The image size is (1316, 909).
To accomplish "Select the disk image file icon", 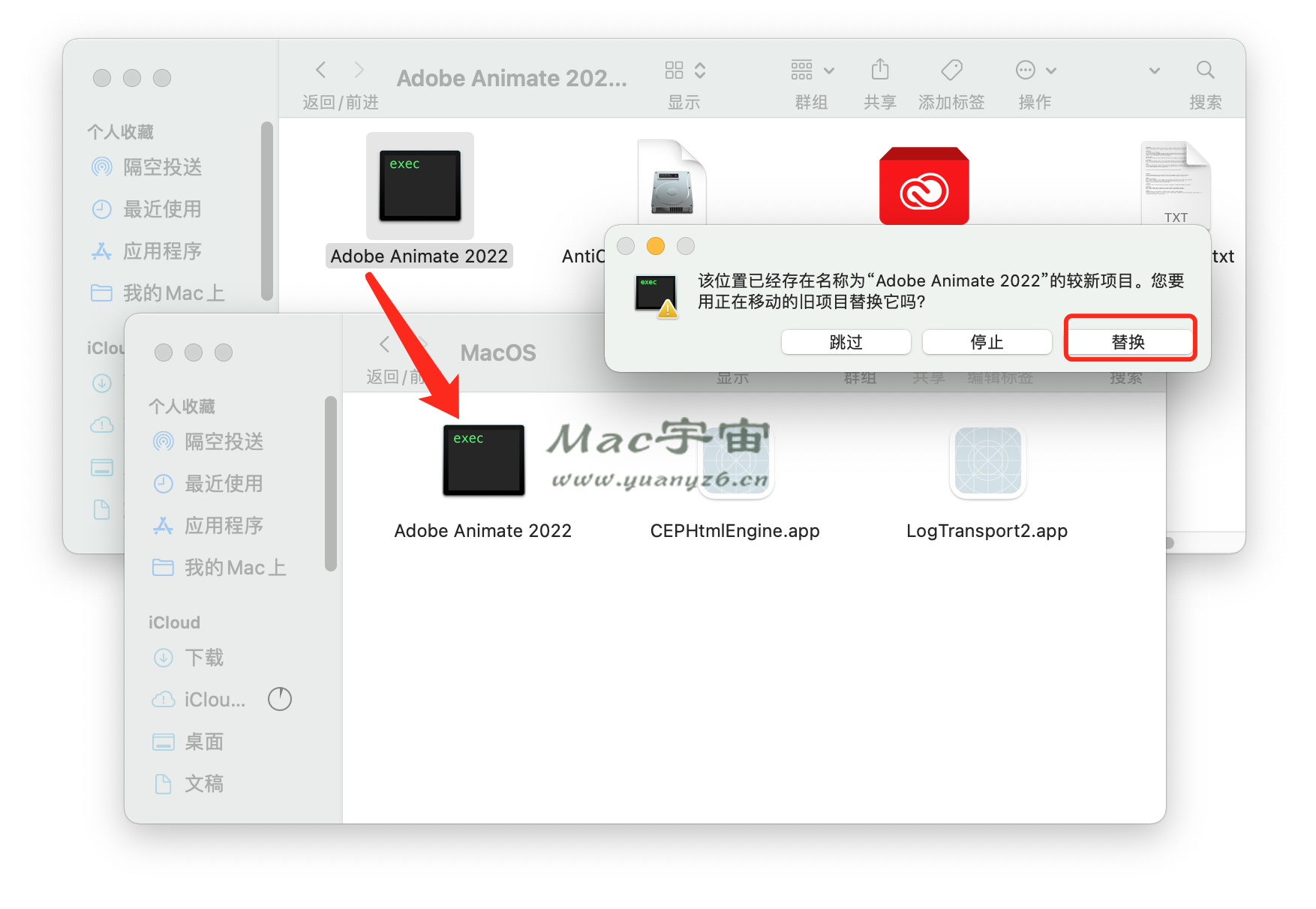I will [672, 184].
